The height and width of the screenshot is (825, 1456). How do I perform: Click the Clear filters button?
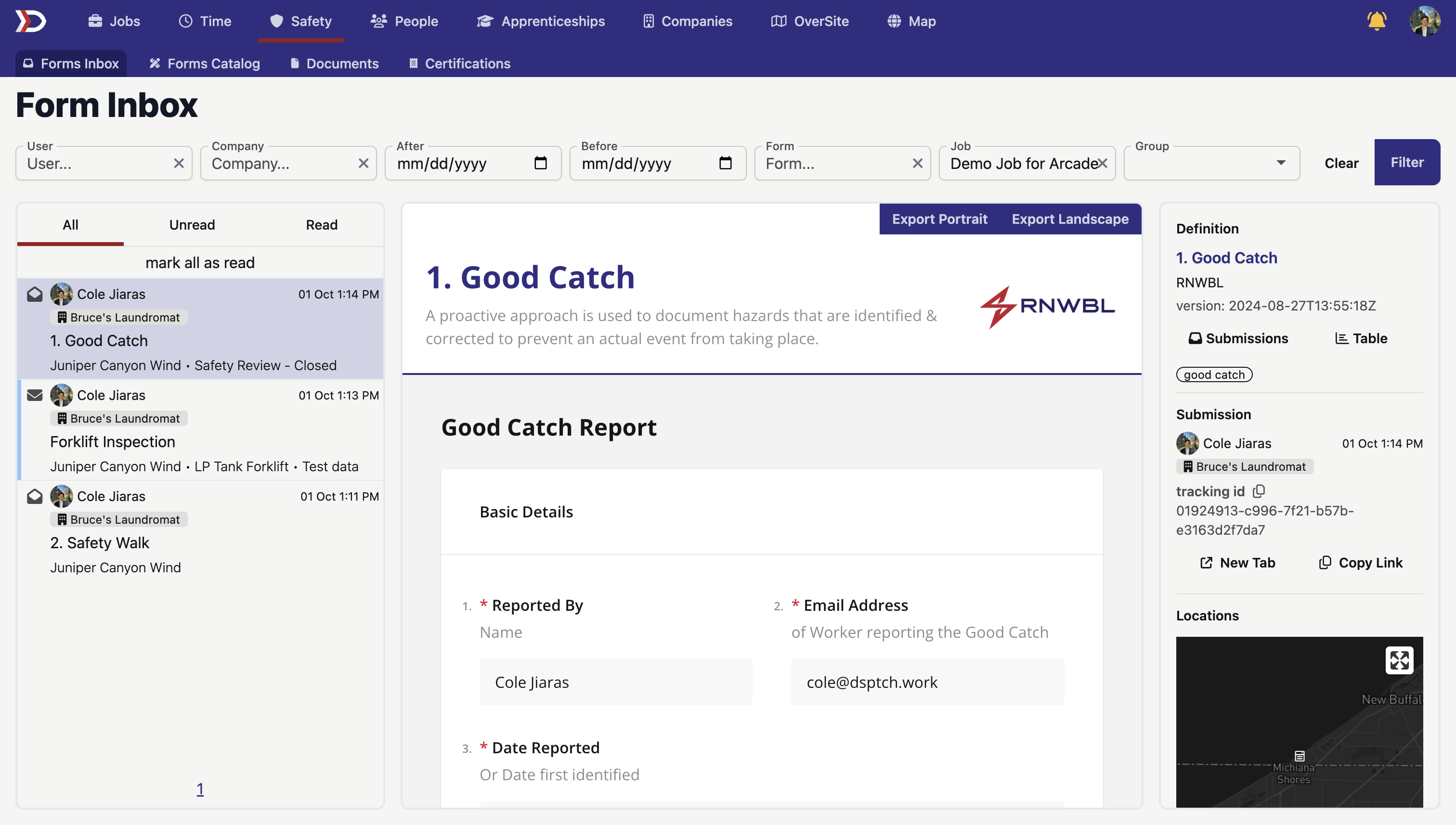pos(1341,162)
